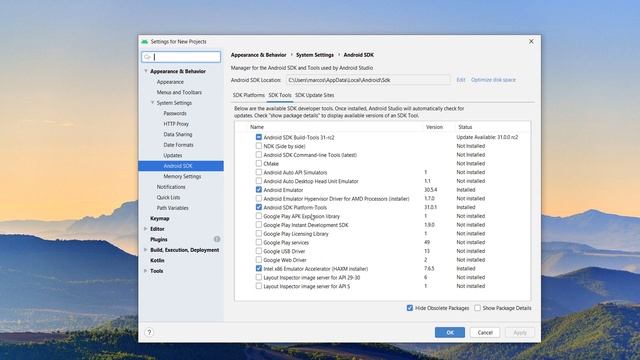The width and height of the screenshot is (640, 360).
Task: Click the Android SDK Location path field
Action: click(368, 80)
